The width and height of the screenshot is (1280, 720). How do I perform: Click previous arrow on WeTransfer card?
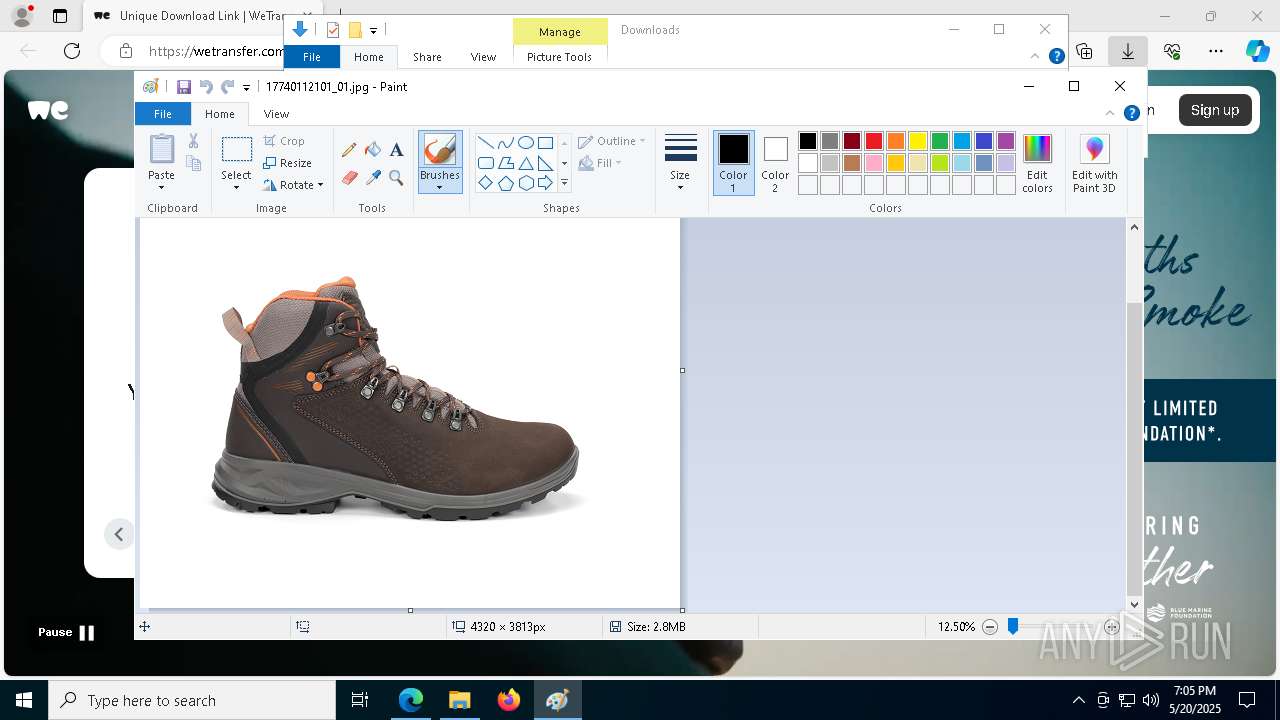point(119,534)
